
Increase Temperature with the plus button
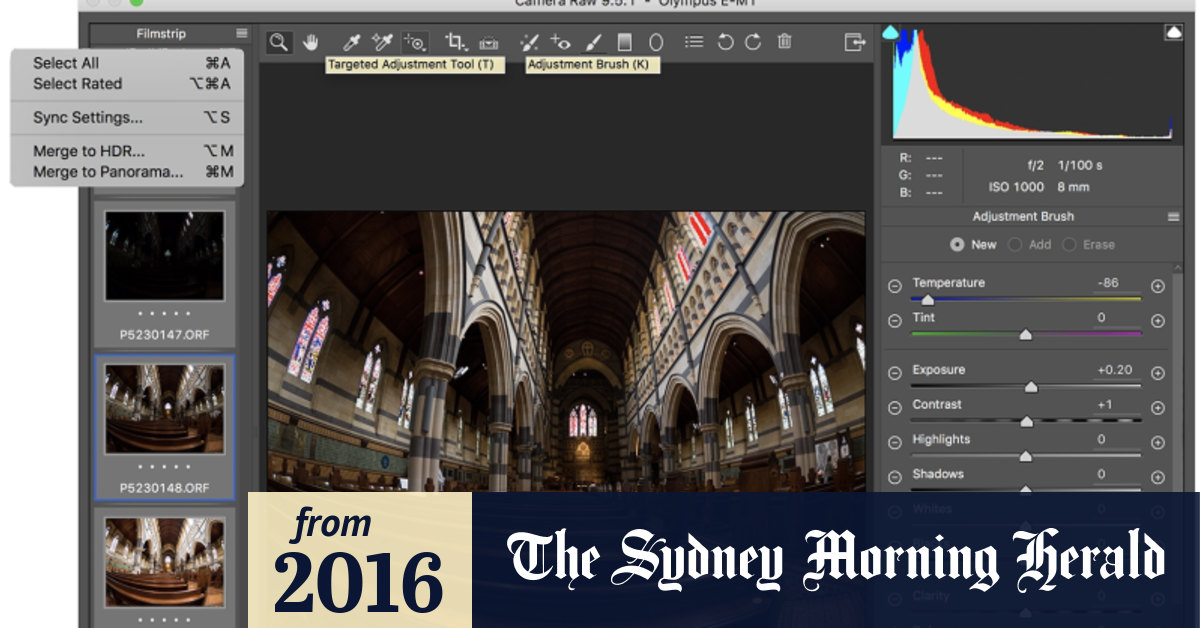1158,286
